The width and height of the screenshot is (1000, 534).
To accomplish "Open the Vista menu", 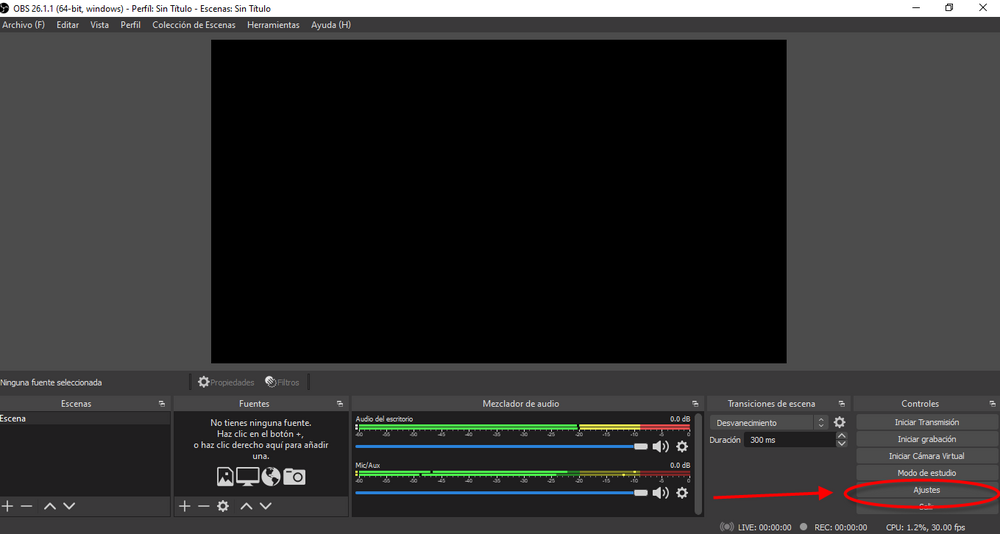I will click(99, 25).
